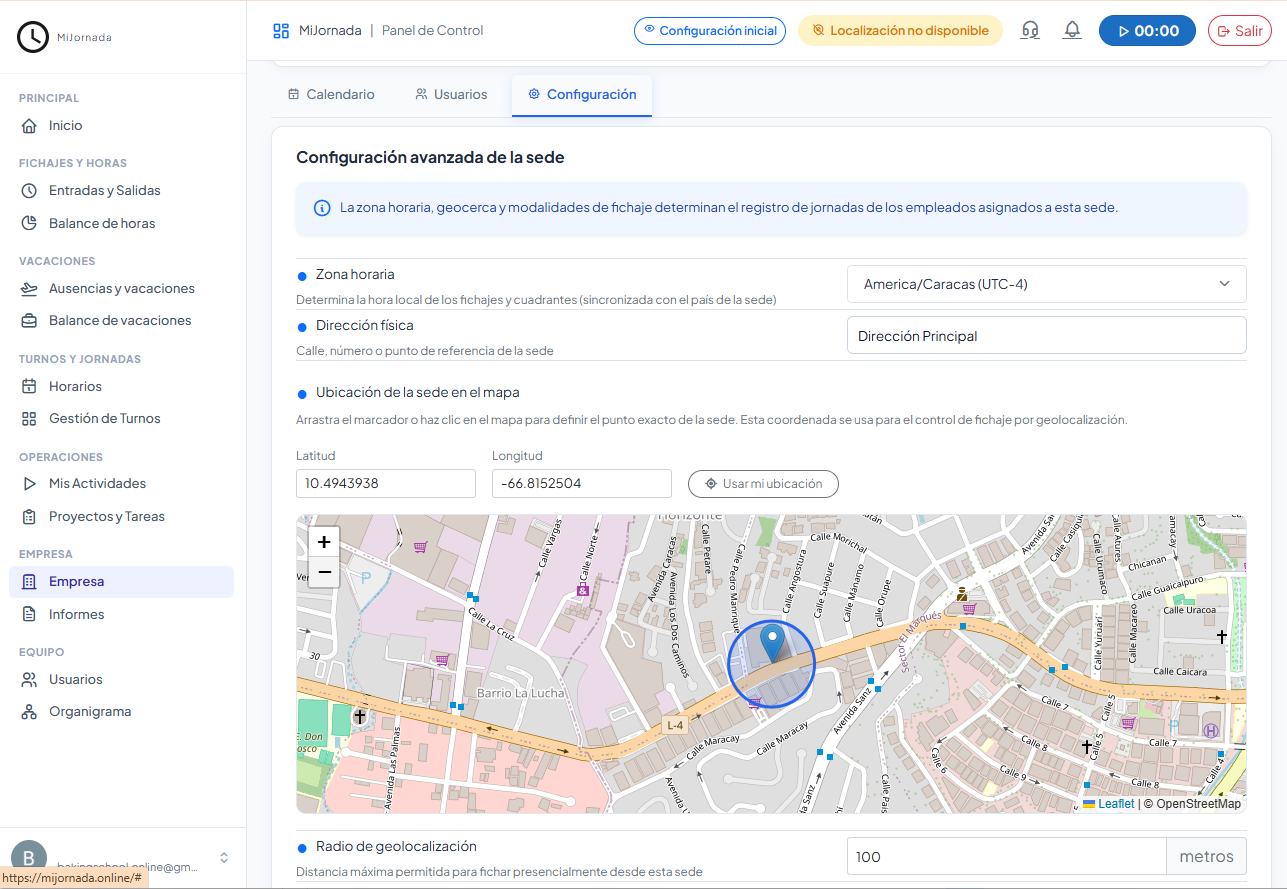Image resolution: width=1287 pixels, height=889 pixels.
Task: Open the OpenStreetMap attribution link
Action: (x=1198, y=804)
